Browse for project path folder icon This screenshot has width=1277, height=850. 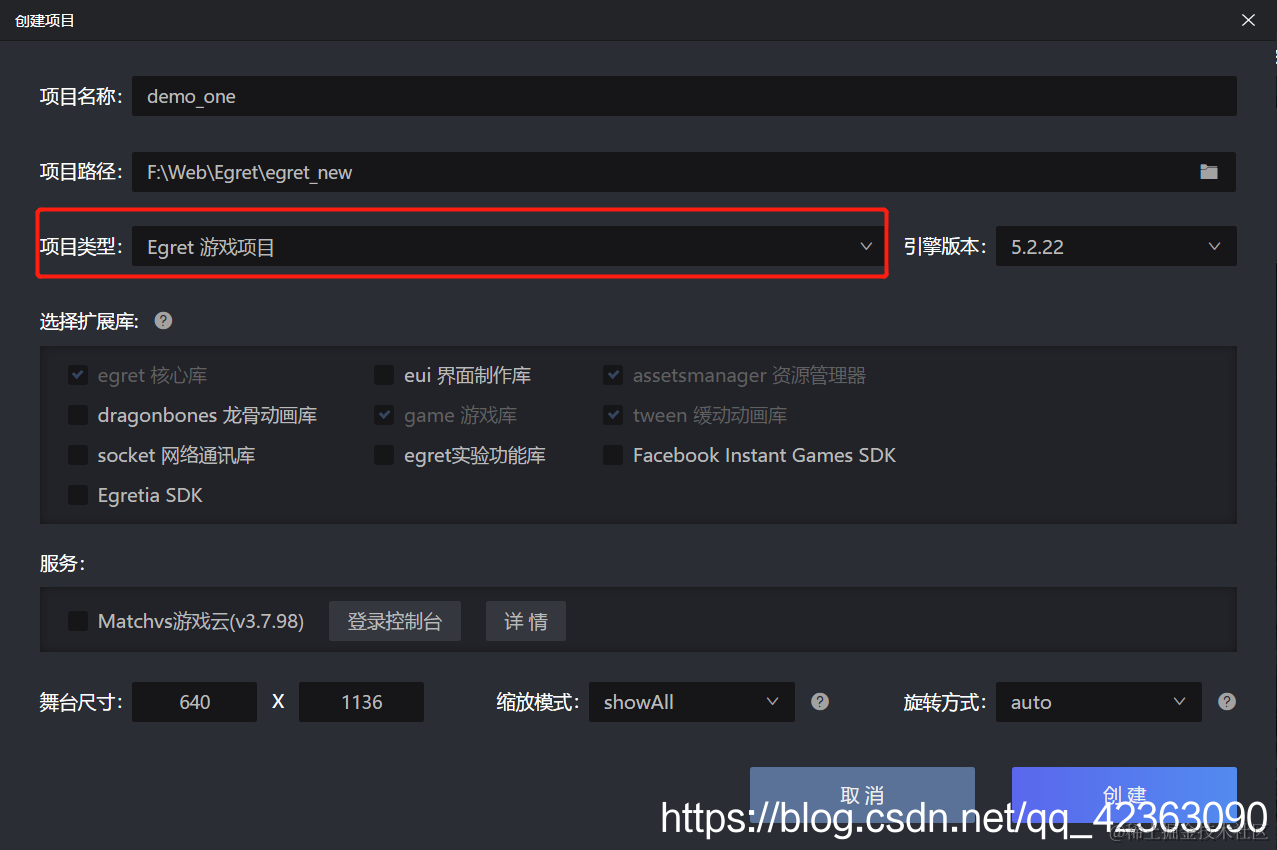(1209, 172)
